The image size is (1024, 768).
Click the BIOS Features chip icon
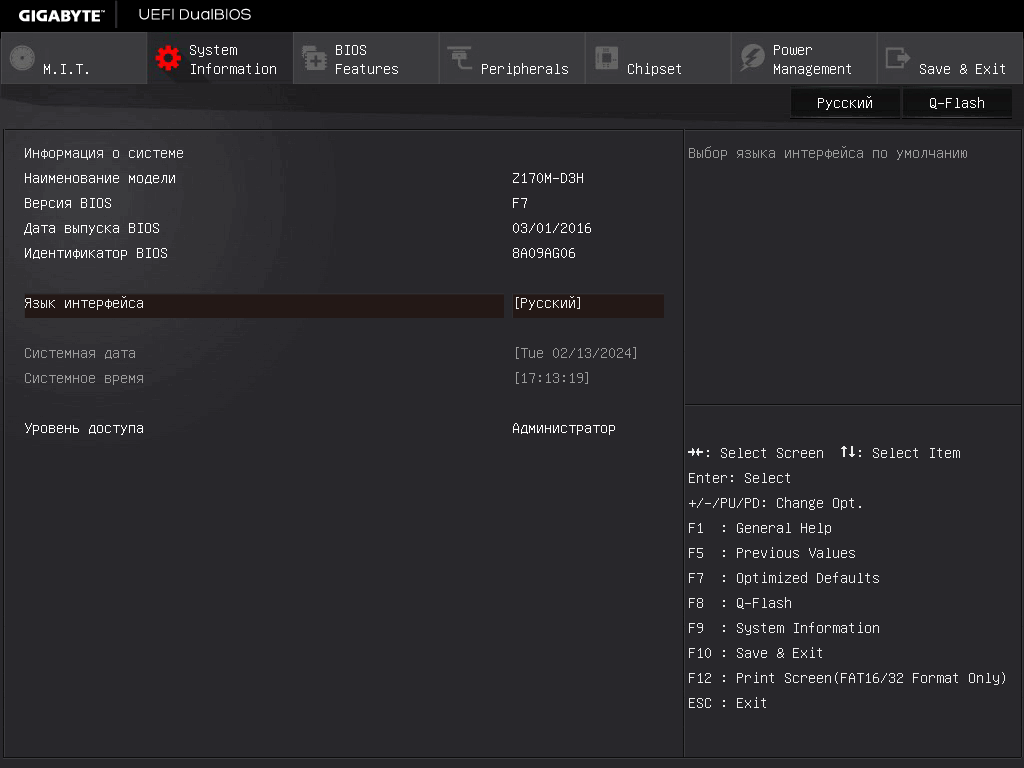point(314,58)
